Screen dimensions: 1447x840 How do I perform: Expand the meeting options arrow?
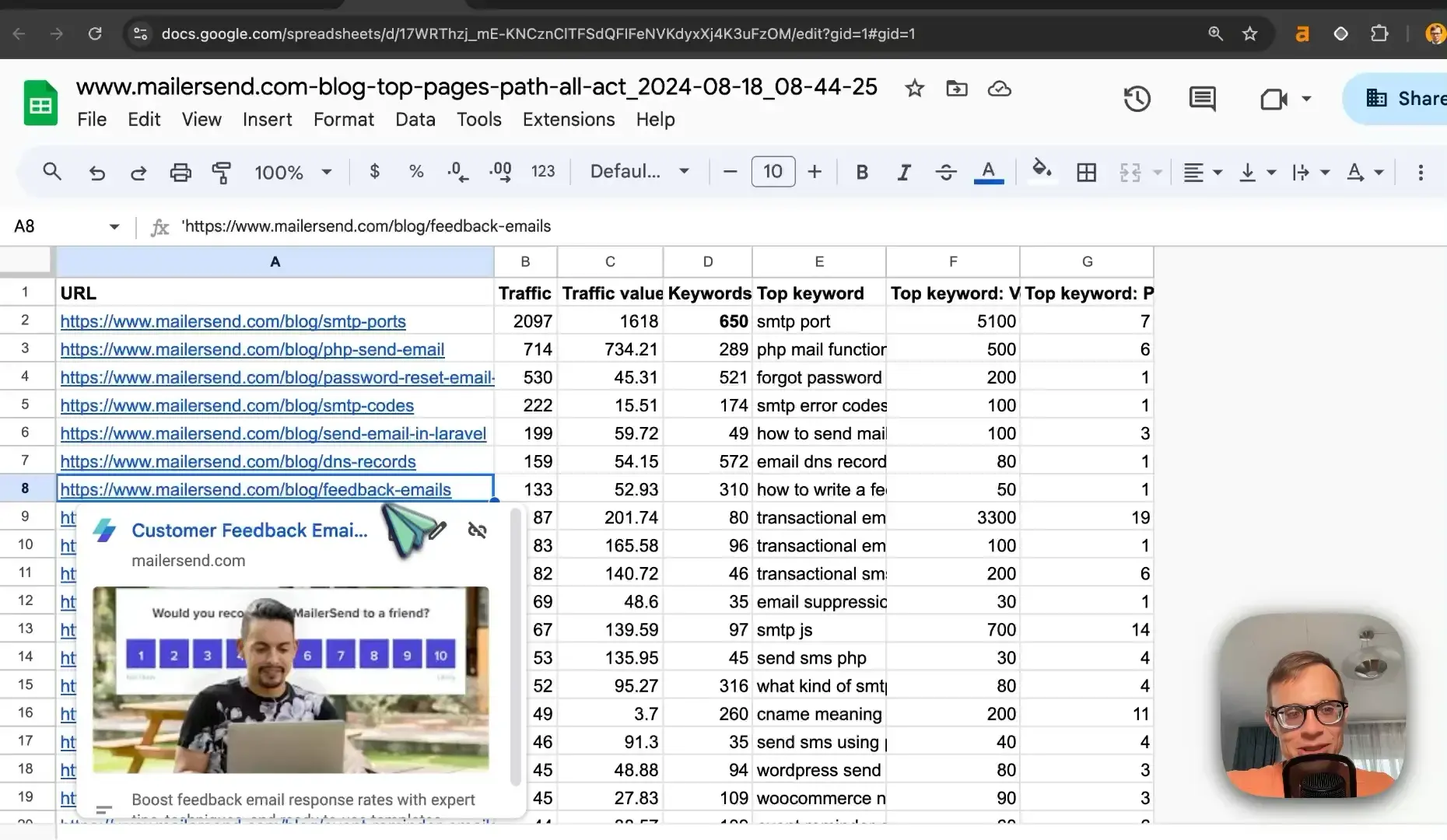[x=1306, y=99]
